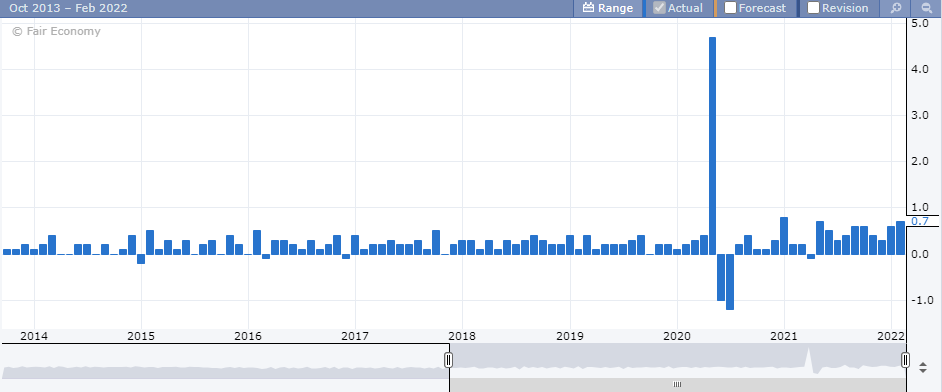Image resolution: width=942 pixels, height=392 pixels.
Task: Enable the Revision checkbox
Action: pyautogui.click(x=813, y=8)
